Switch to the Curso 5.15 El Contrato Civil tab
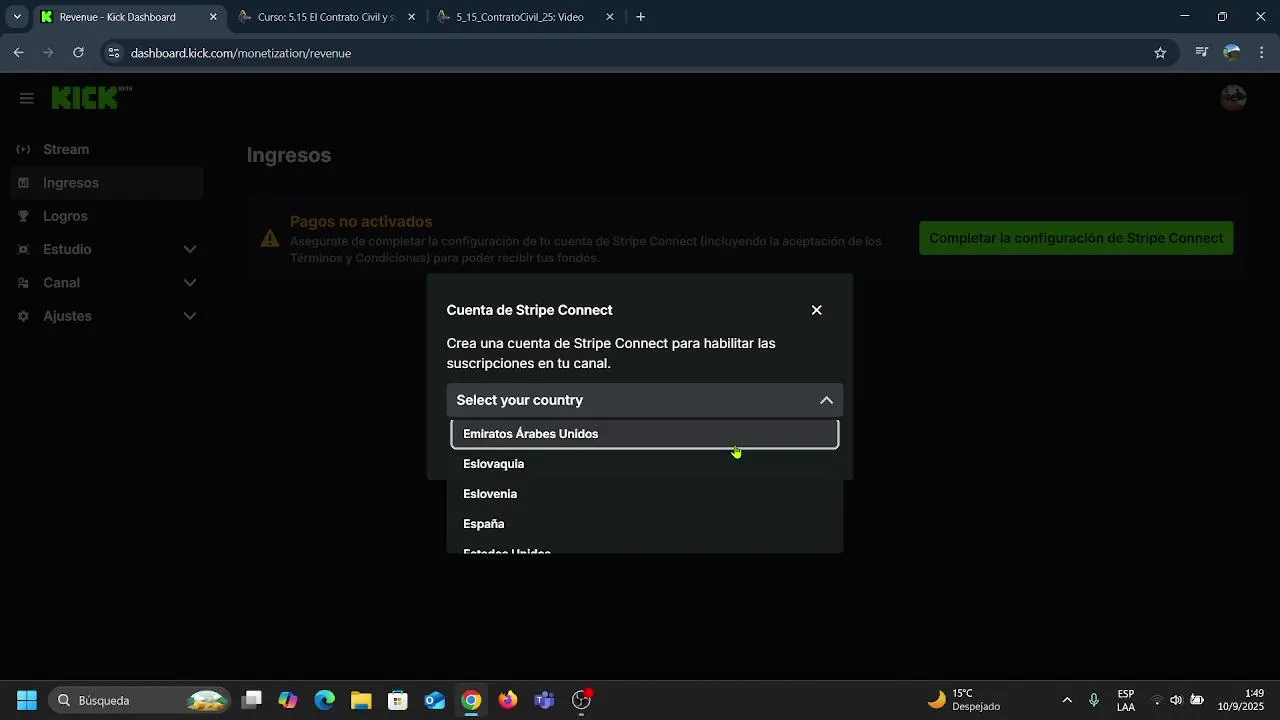This screenshot has height=720, width=1280. [327, 17]
